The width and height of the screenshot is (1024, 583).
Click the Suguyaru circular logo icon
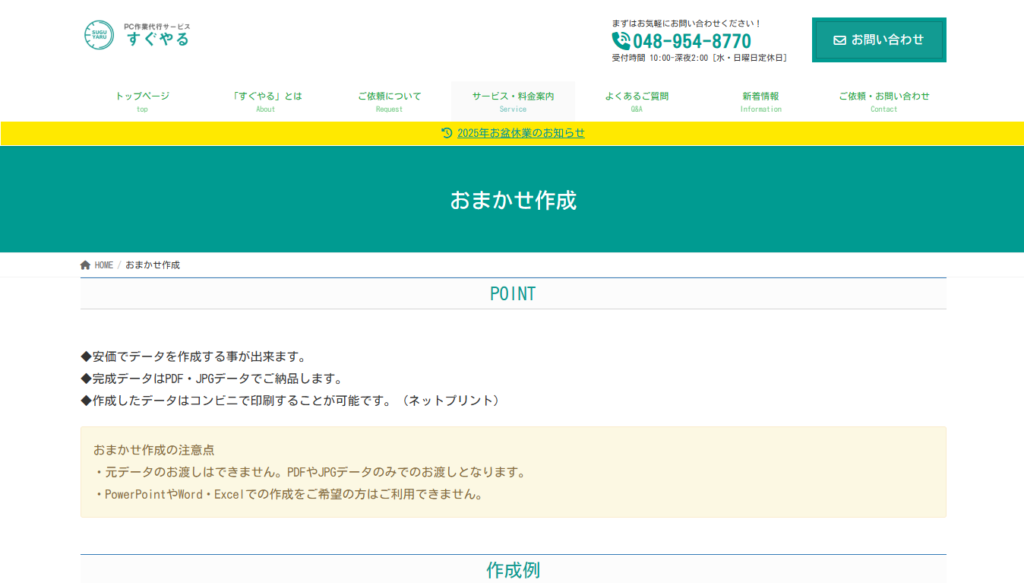(x=98, y=35)
